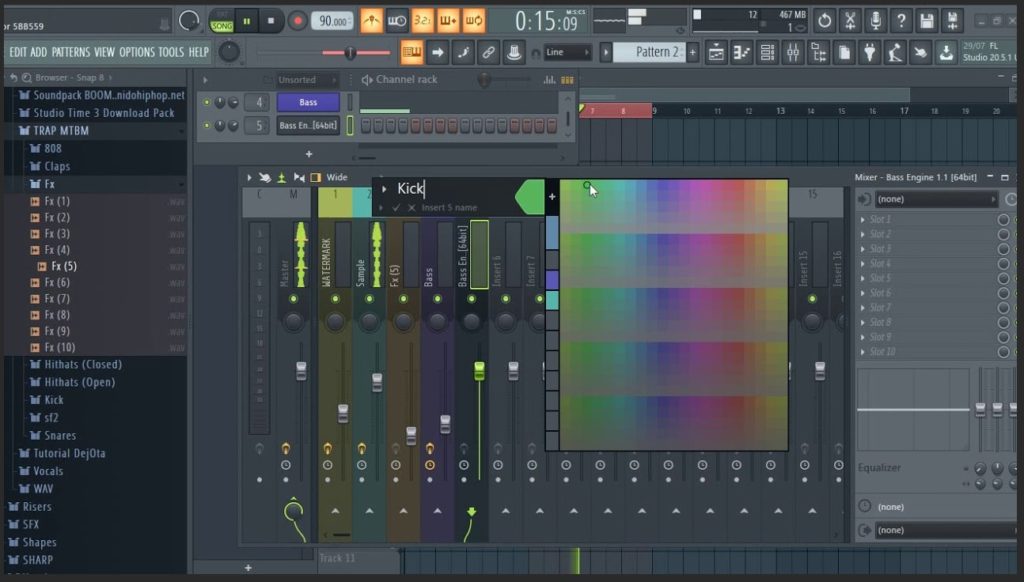Enable the recording countdown icon

click(423, 21)
